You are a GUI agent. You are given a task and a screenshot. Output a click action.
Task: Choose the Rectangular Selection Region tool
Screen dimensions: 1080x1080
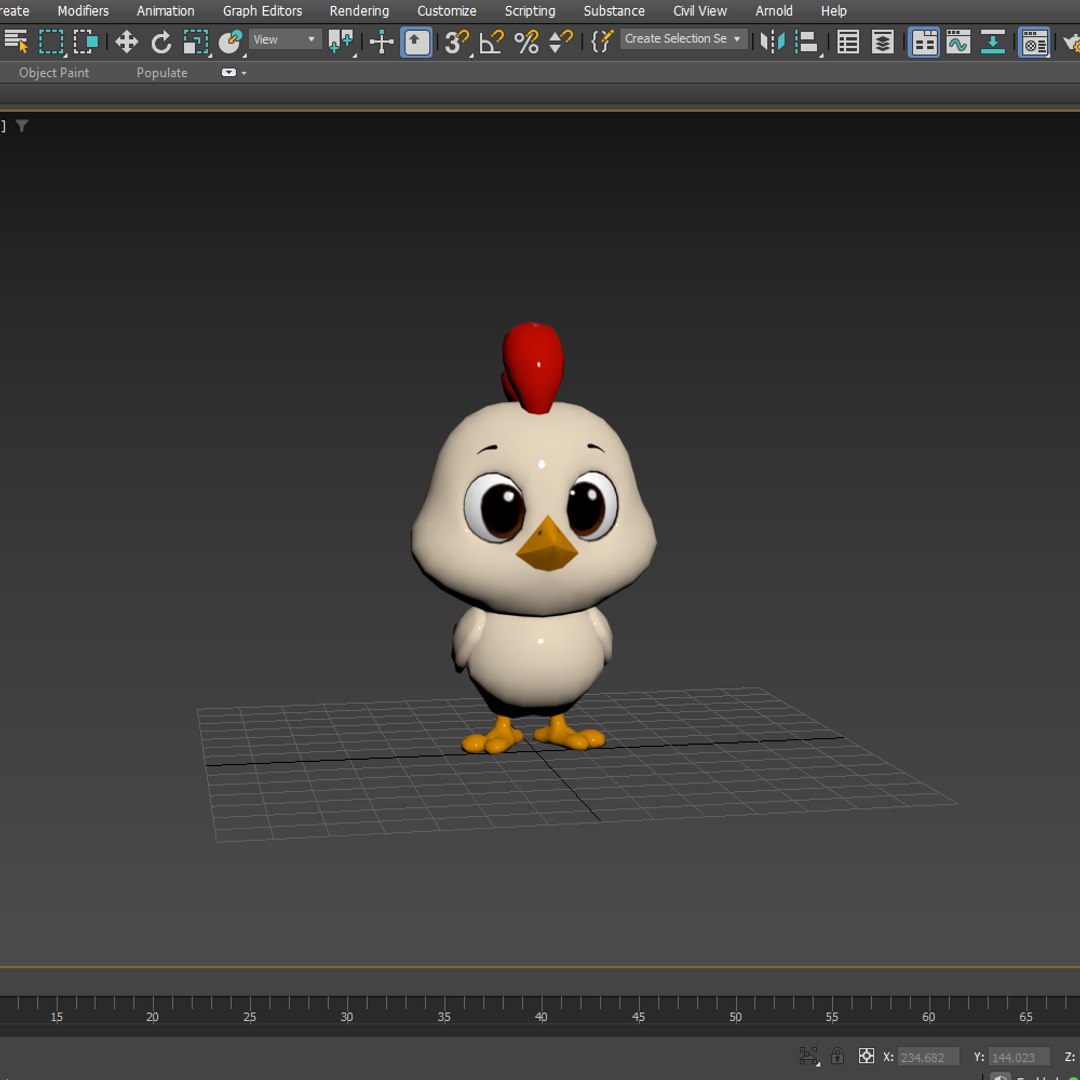pos(51,41)
